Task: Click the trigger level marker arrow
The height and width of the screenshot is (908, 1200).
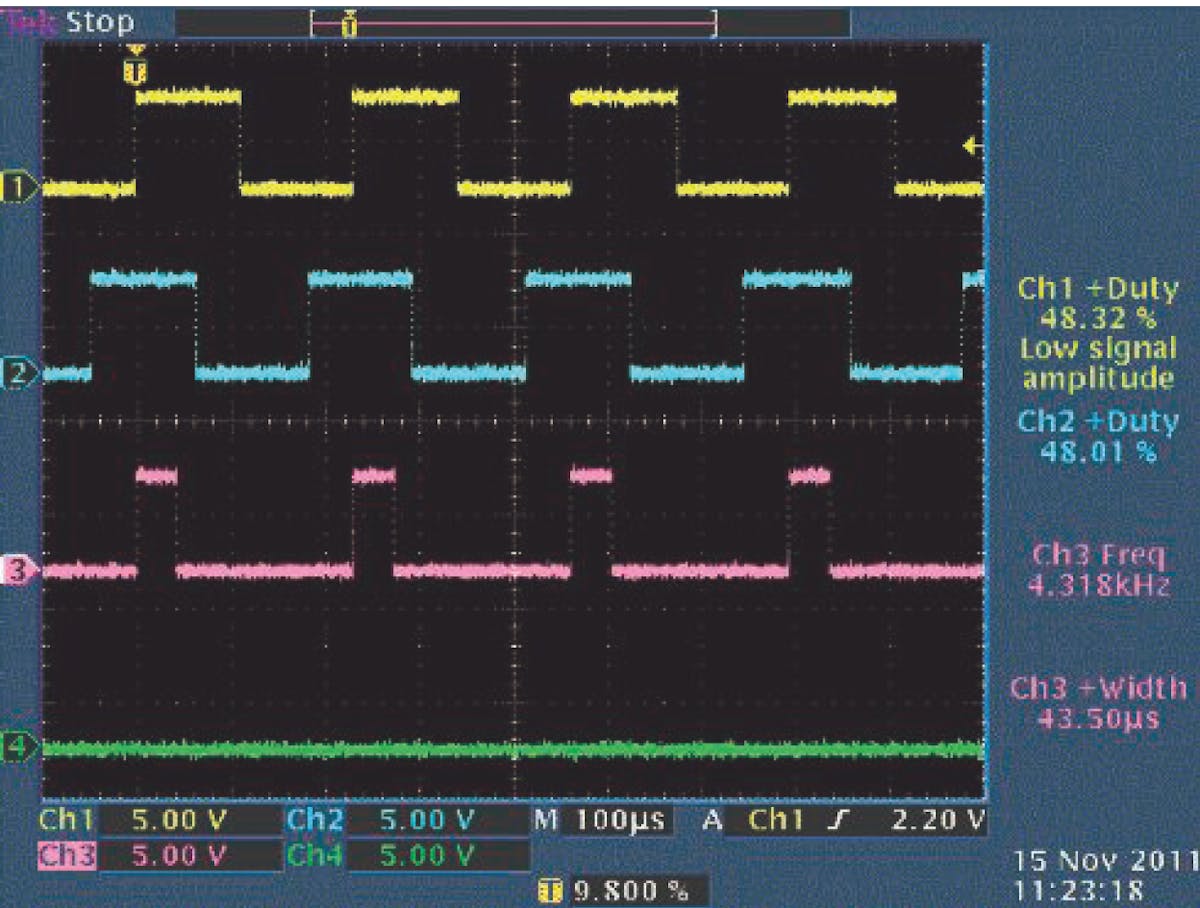Action: 968,146
